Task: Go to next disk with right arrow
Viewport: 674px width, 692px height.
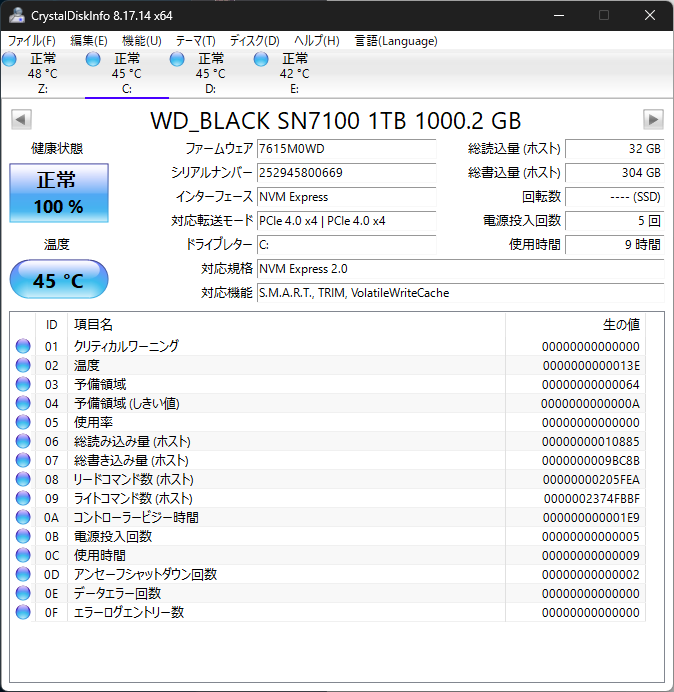Action: click(x=653, y=120)
